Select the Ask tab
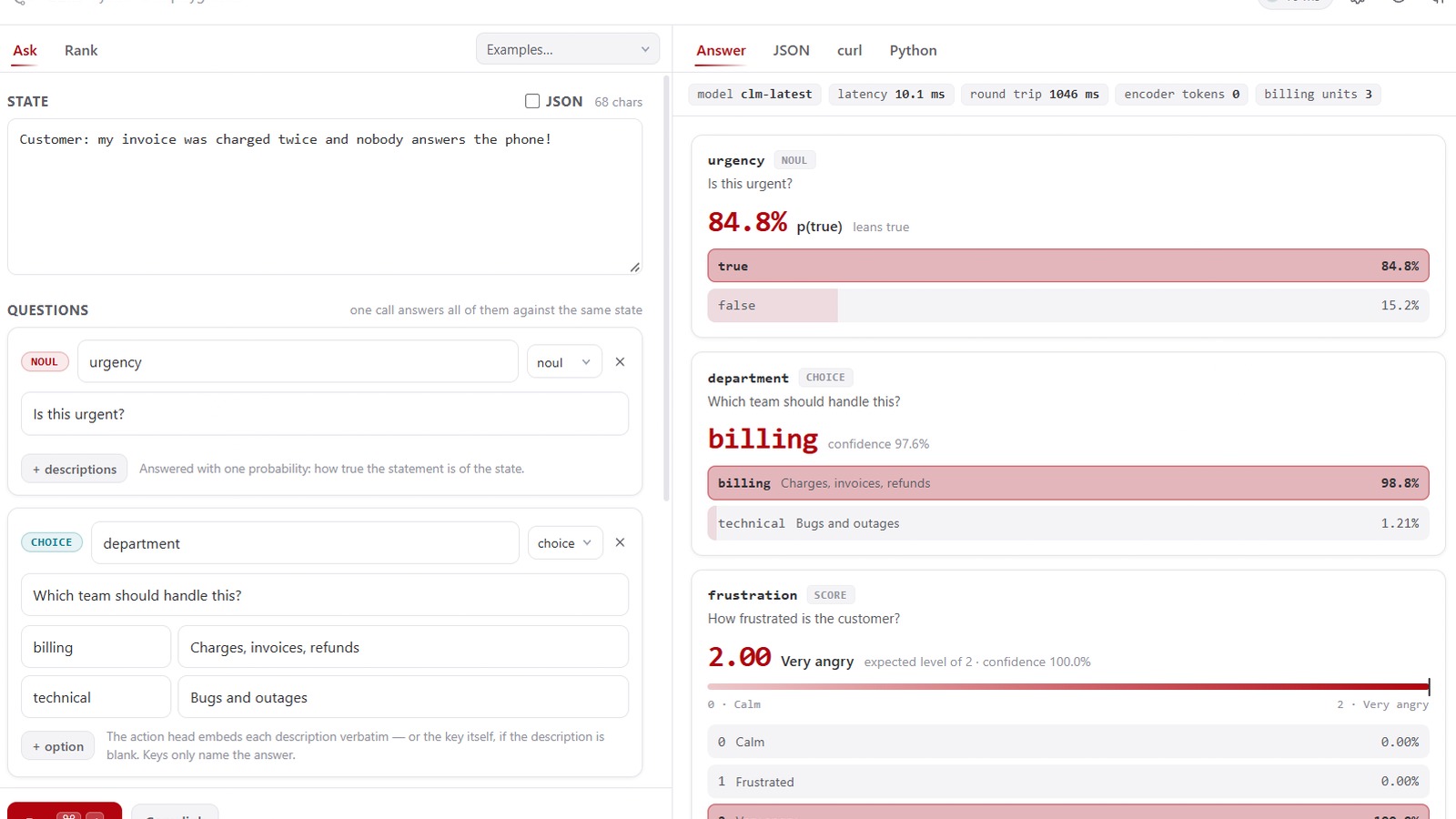The width and height of the screenshot is (1456, 819). pyautogui.click(x=25, y=50)
